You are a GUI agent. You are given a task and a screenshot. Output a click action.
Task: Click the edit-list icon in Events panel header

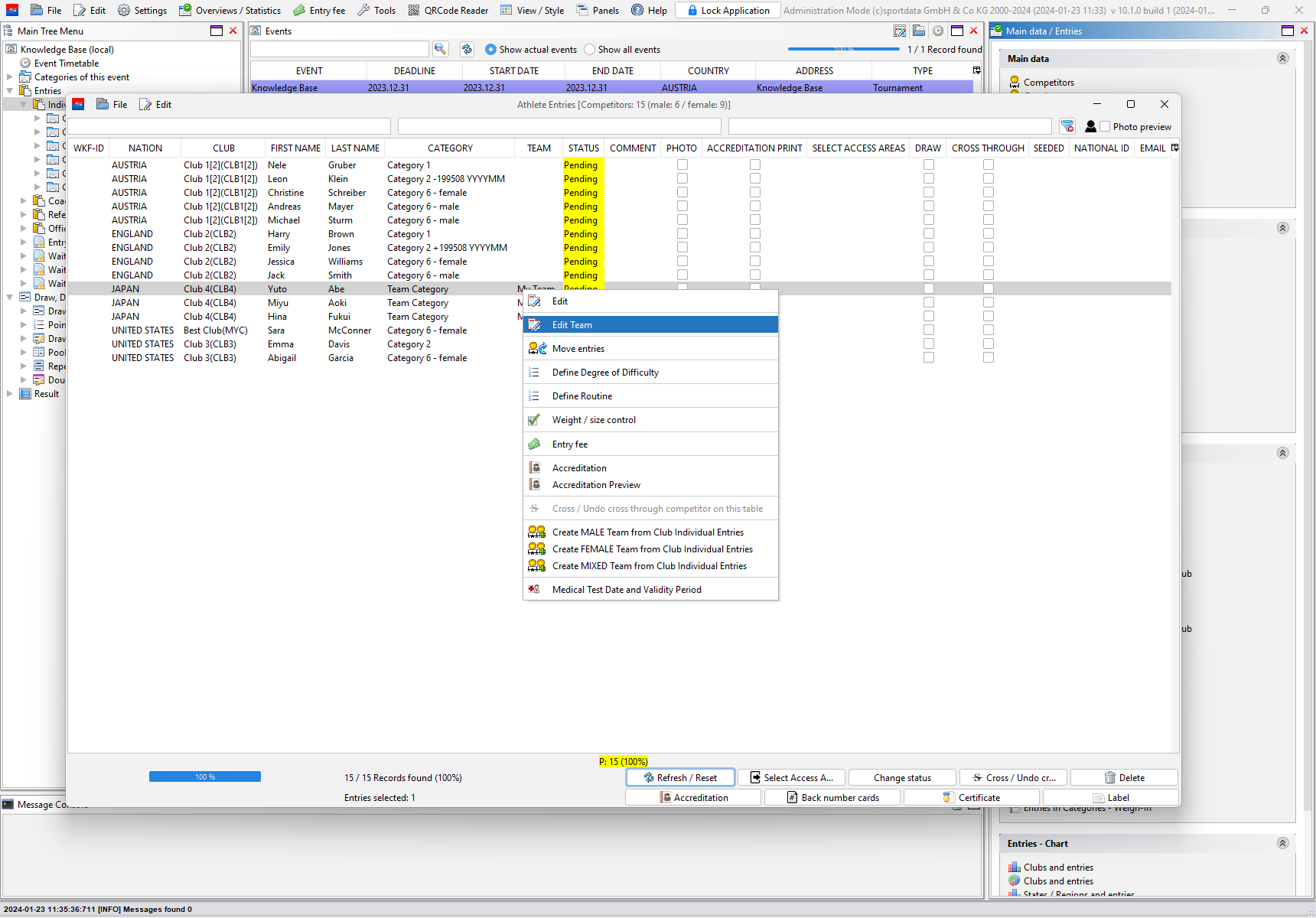(x=900, y=31)
